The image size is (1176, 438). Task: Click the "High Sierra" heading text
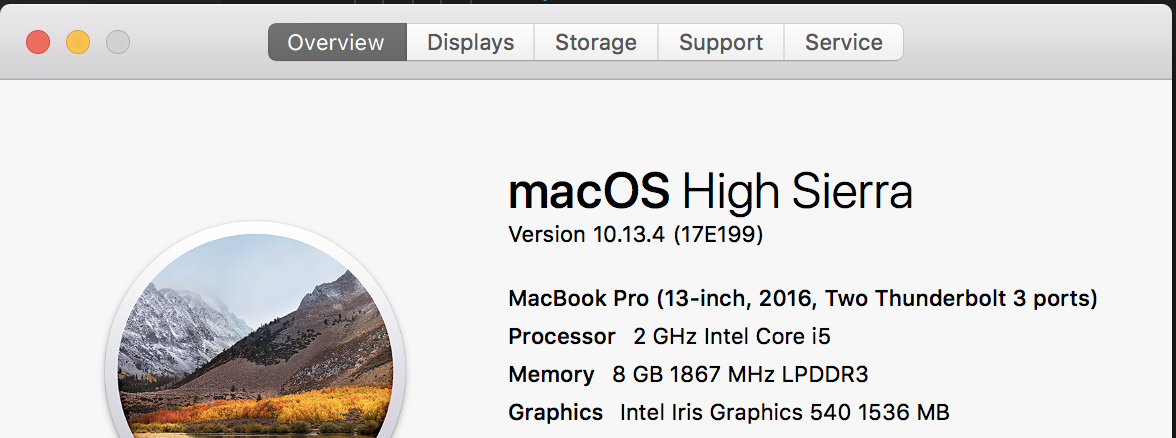click(797, 192)
